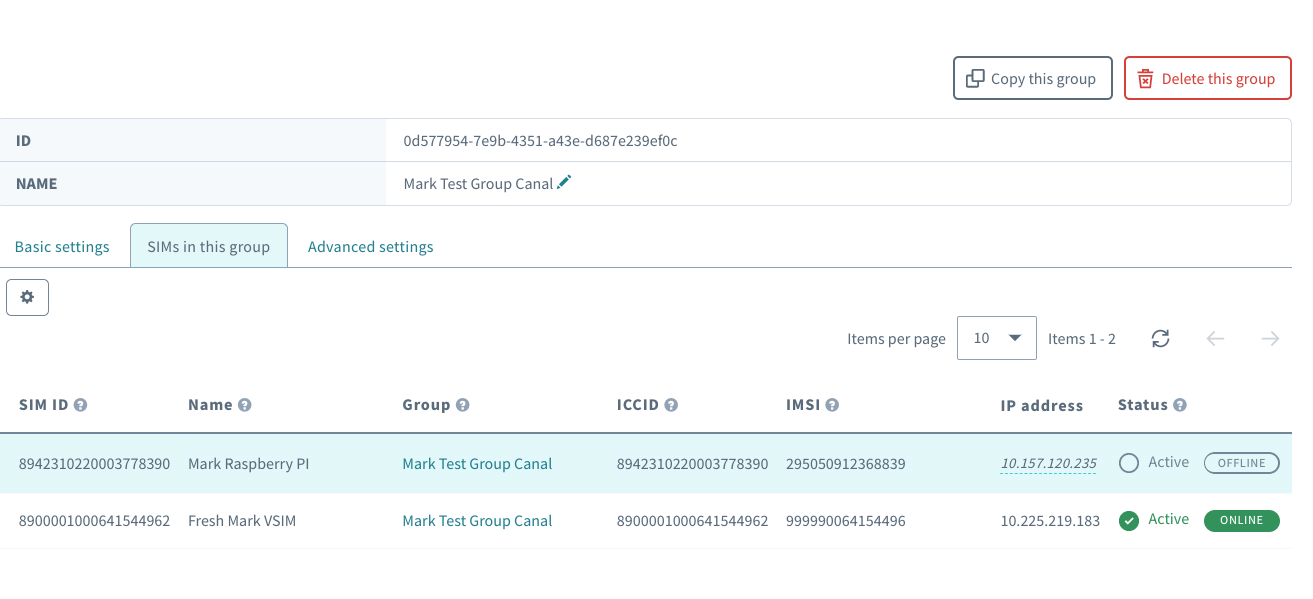Click the help icon next to Status header
The height and width of the screenshot is (599, 1313).
pyautogui.click(x=1180, y=405)
